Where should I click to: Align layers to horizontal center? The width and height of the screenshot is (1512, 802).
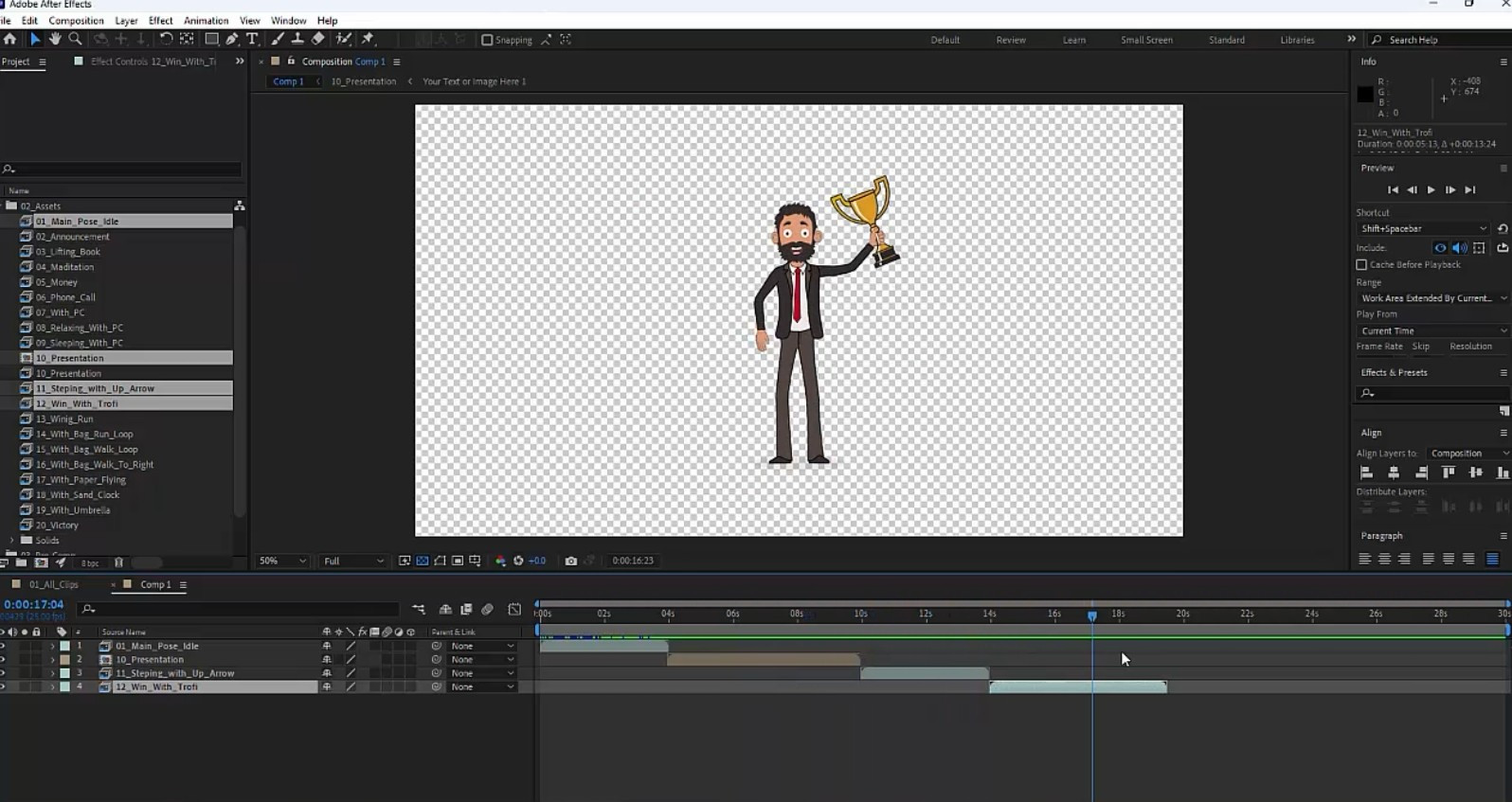coord(1393,472)
